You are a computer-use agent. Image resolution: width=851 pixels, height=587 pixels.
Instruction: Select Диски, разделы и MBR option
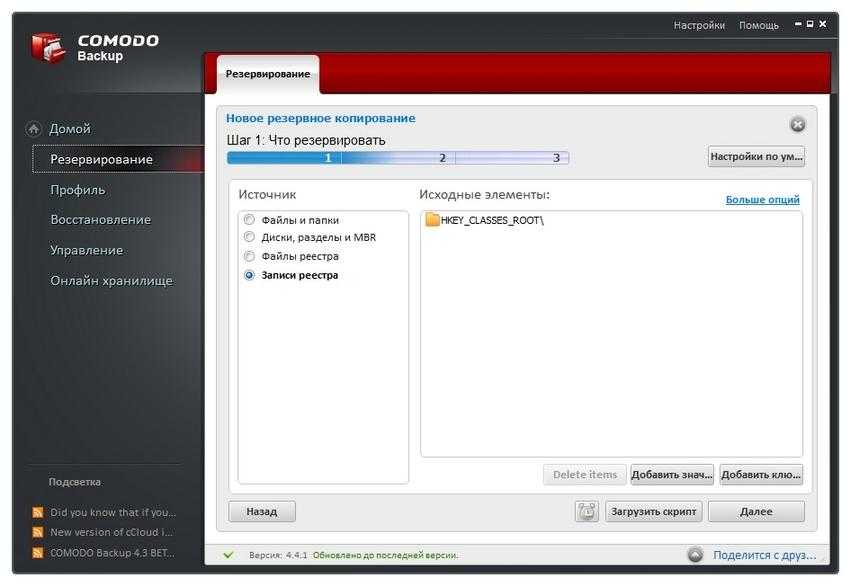250,237
